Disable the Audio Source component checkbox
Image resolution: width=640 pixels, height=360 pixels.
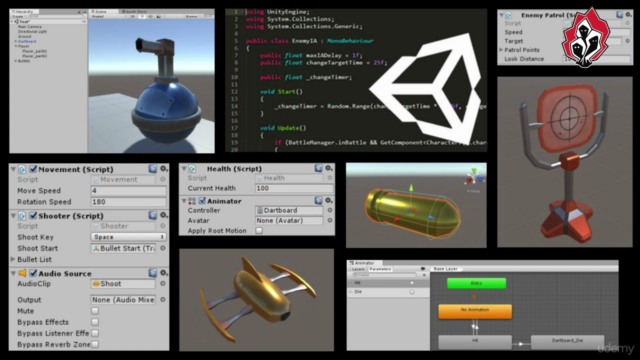pyautogui.click(x=33, y=273)
